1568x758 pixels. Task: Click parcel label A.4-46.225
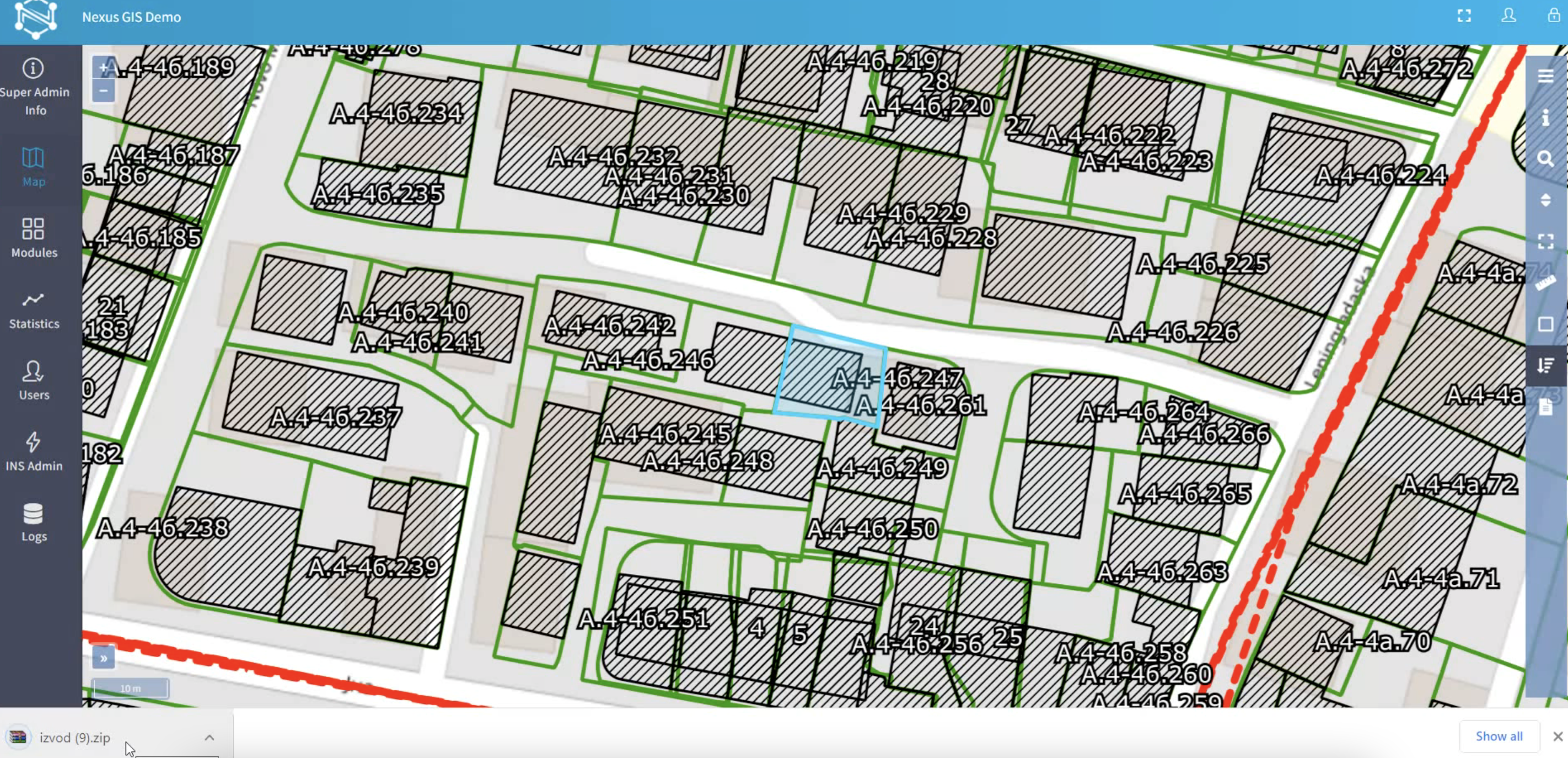pyautogui.click(x=1203, y=264)
